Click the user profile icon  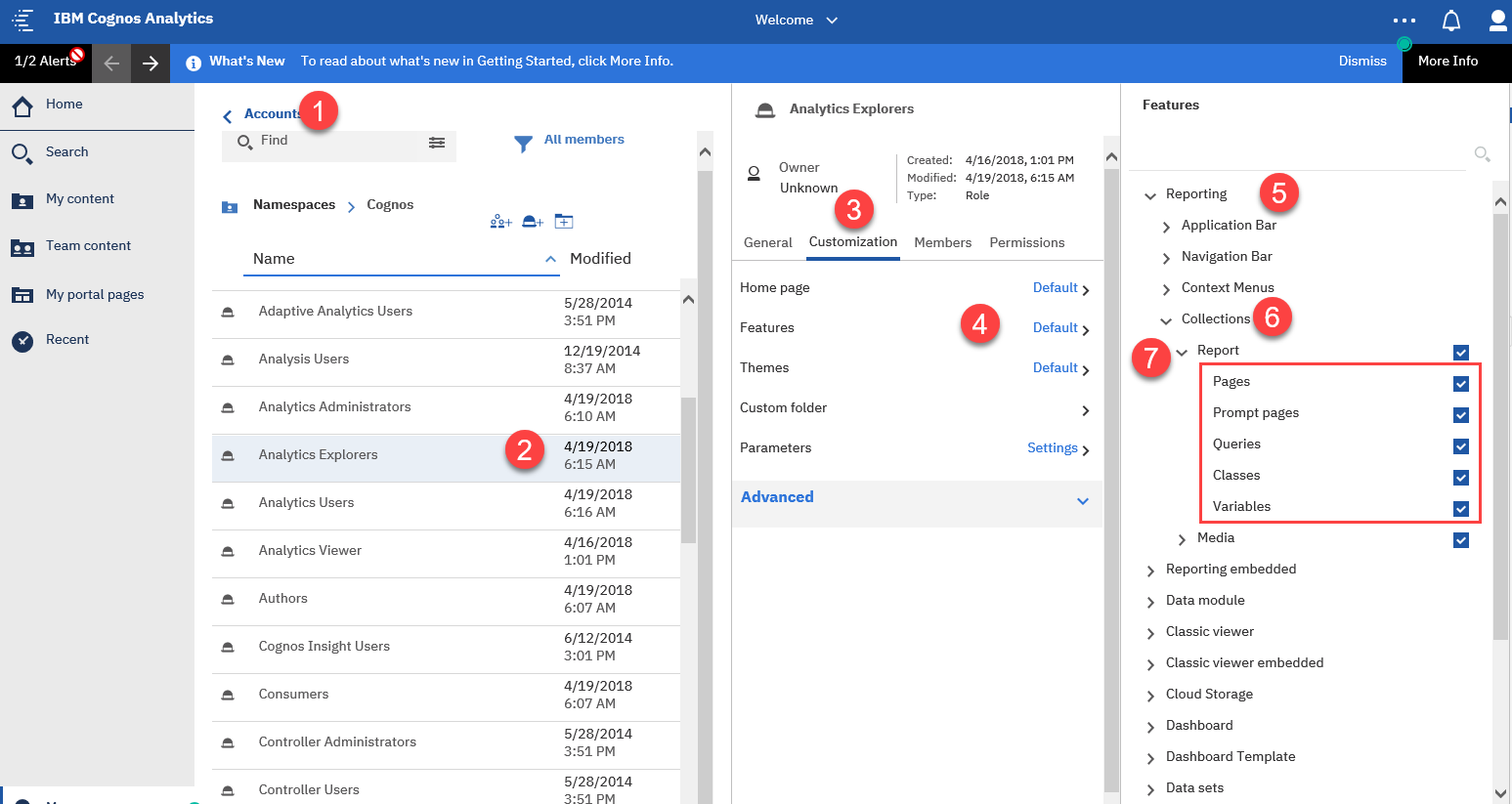[1497, 21]
